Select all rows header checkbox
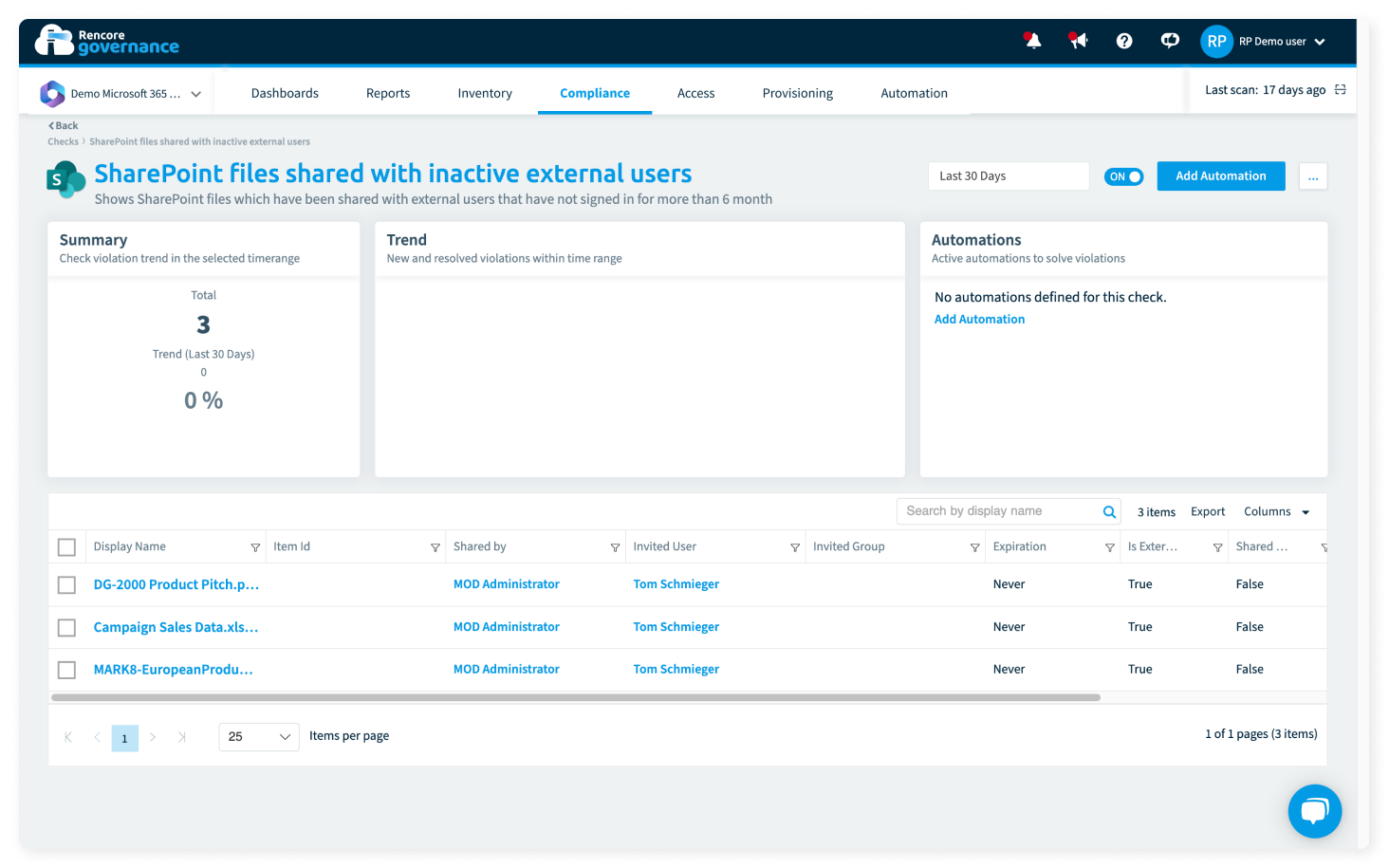The width and height of the screenshot is (1389, 868). (x=66, y=547)
